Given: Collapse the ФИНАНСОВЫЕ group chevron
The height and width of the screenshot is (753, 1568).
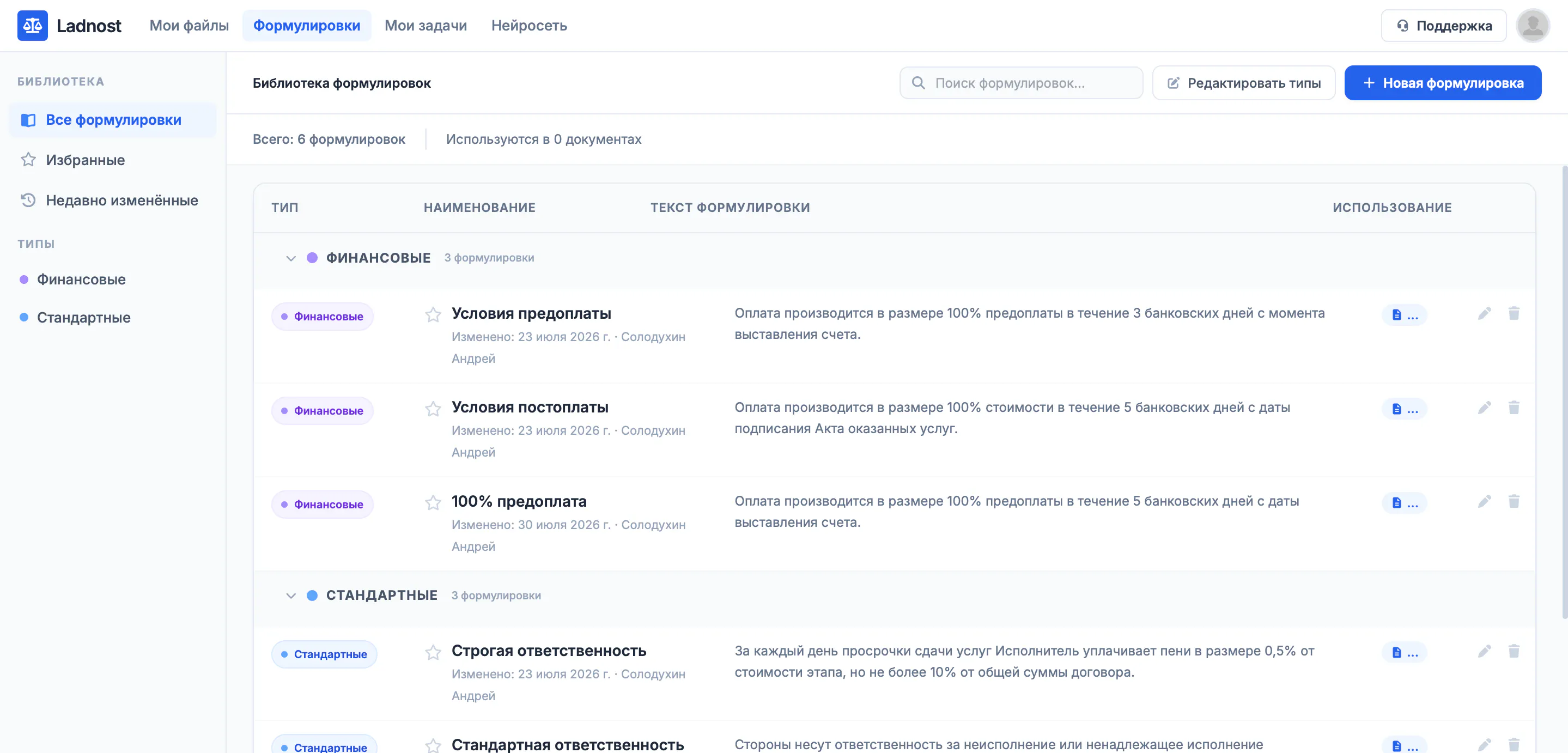Looking at the screenshot, I should [x=291, y=258].
